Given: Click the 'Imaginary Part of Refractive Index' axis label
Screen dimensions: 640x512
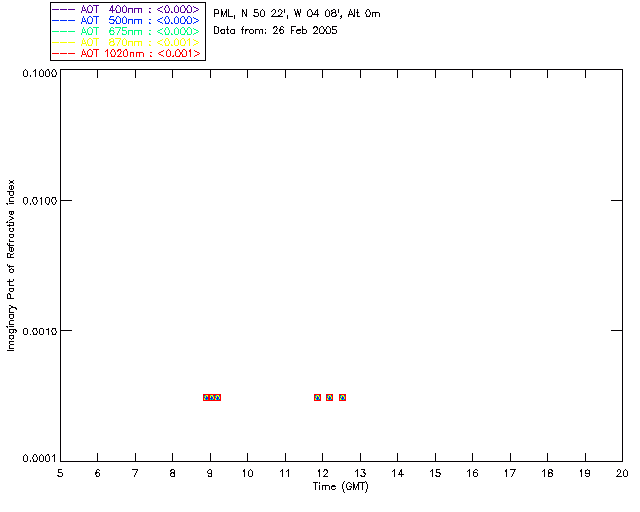Looking at the screenshot, I should click(x=11, y=265).
